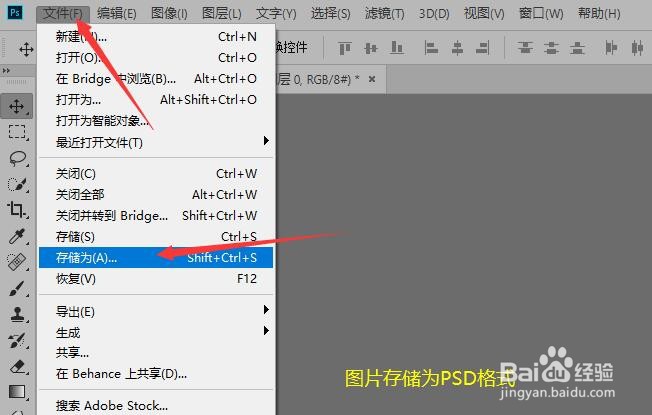652x415 pixels.
Task: Close the document tab with x
Action: point(372,79)
